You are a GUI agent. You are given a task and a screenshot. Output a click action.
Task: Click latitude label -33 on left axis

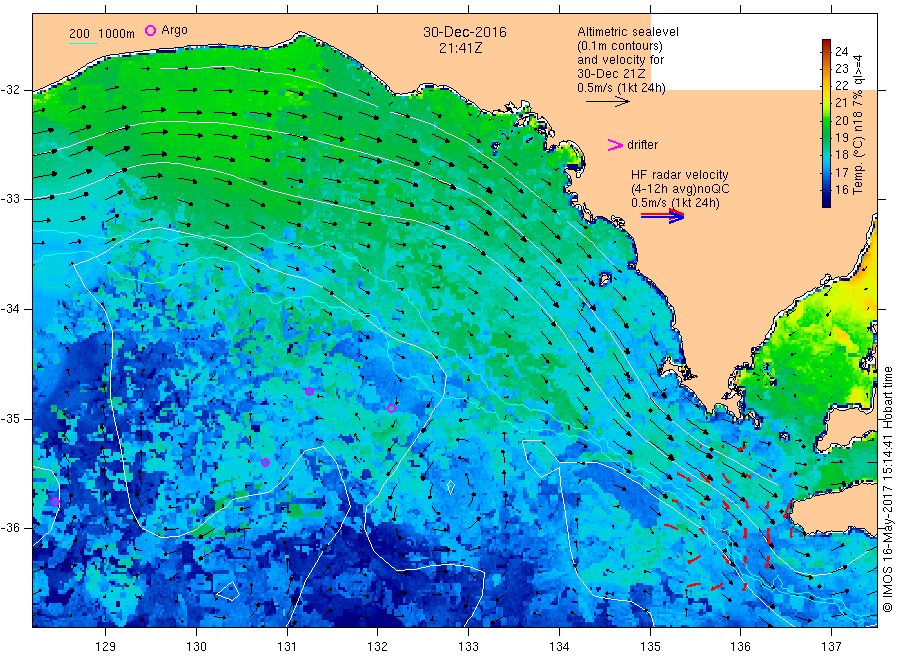pos(10,199)
